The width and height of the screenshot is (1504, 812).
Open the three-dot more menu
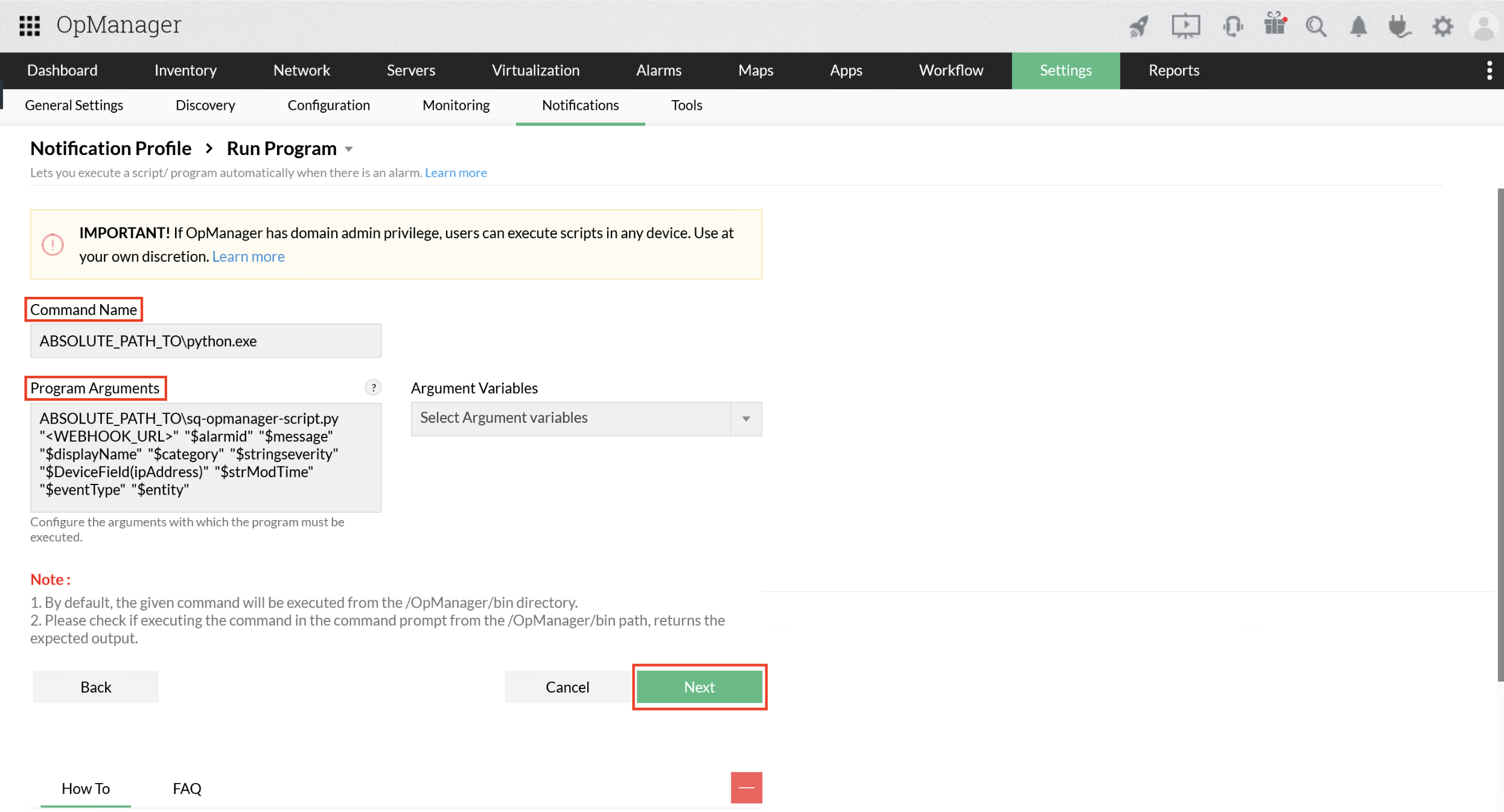click(1489, 70)
